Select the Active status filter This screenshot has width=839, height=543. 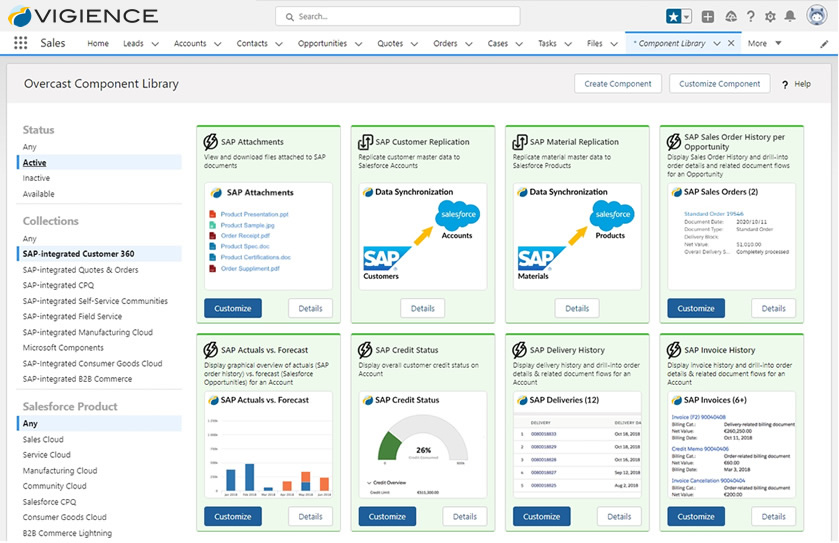[x=100, y=163]
